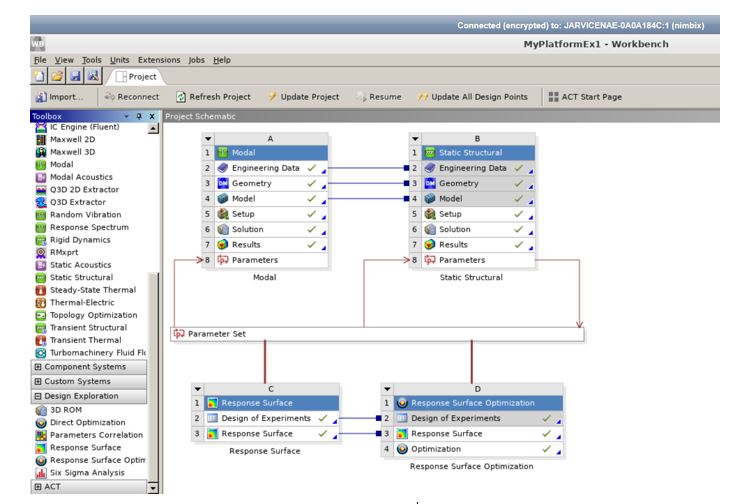
Task: Select Modal icon in Toolbox
Action: [40, 164]
